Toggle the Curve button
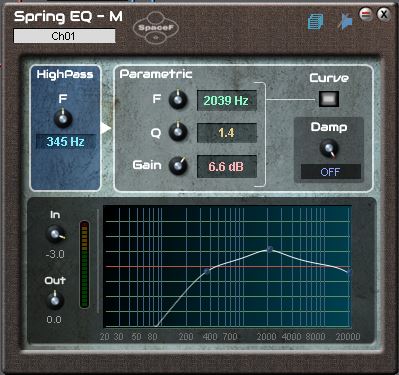 pos(329,99)
